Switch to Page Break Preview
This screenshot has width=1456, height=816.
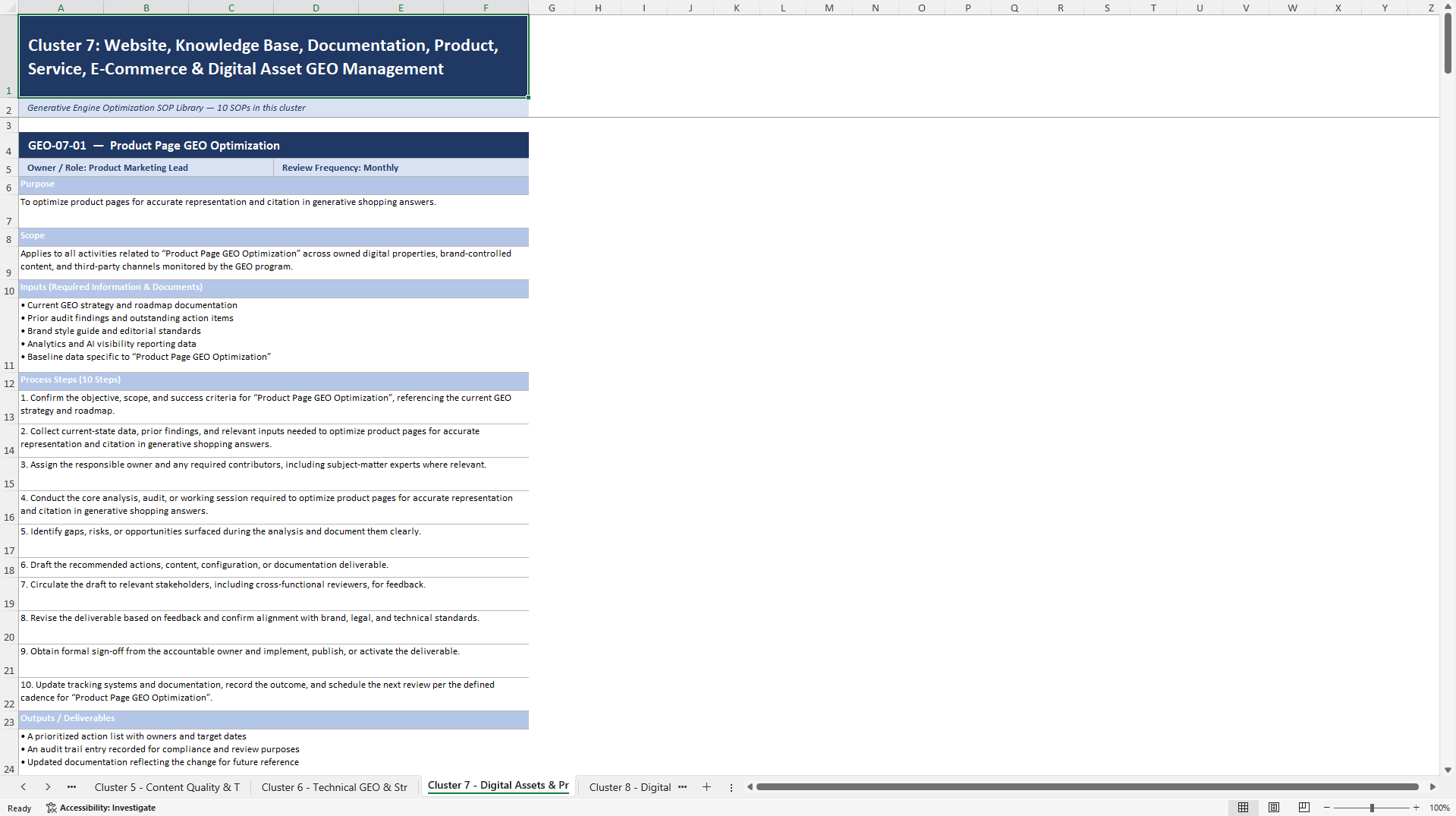[x=1303, y=808]
